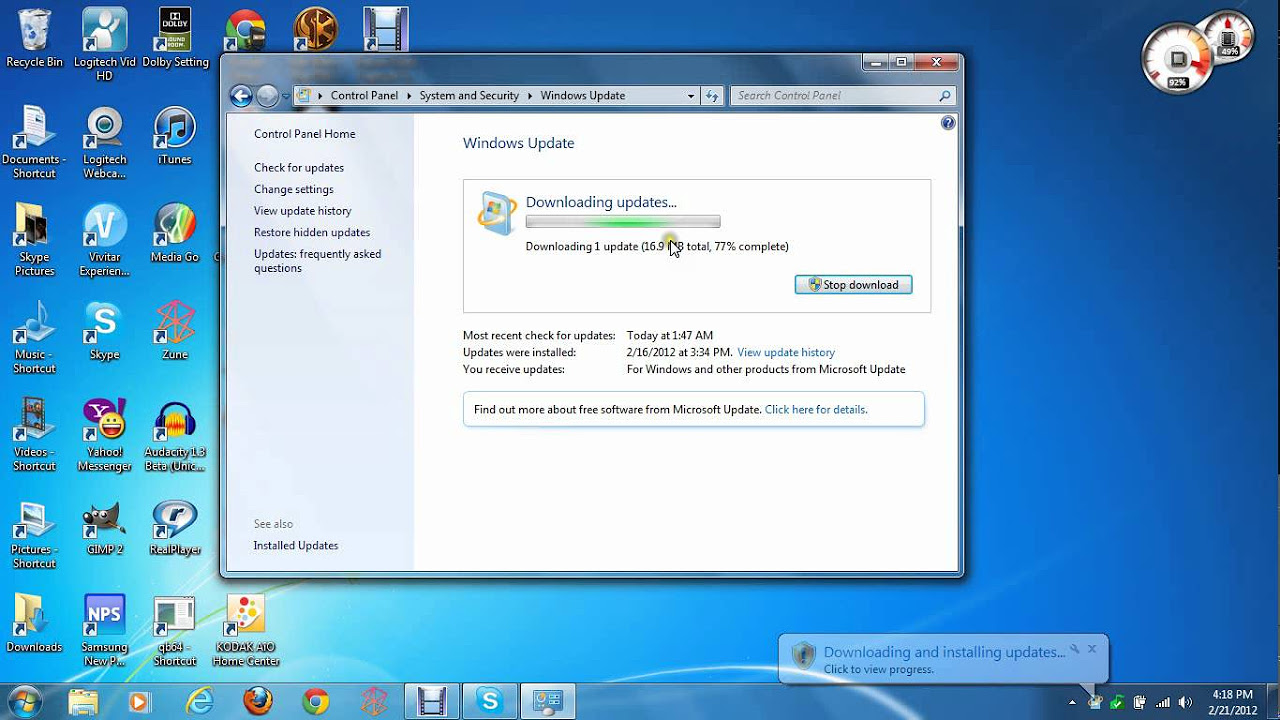Select the Pictures - Shortcut icon

click(x=34, y=533)
